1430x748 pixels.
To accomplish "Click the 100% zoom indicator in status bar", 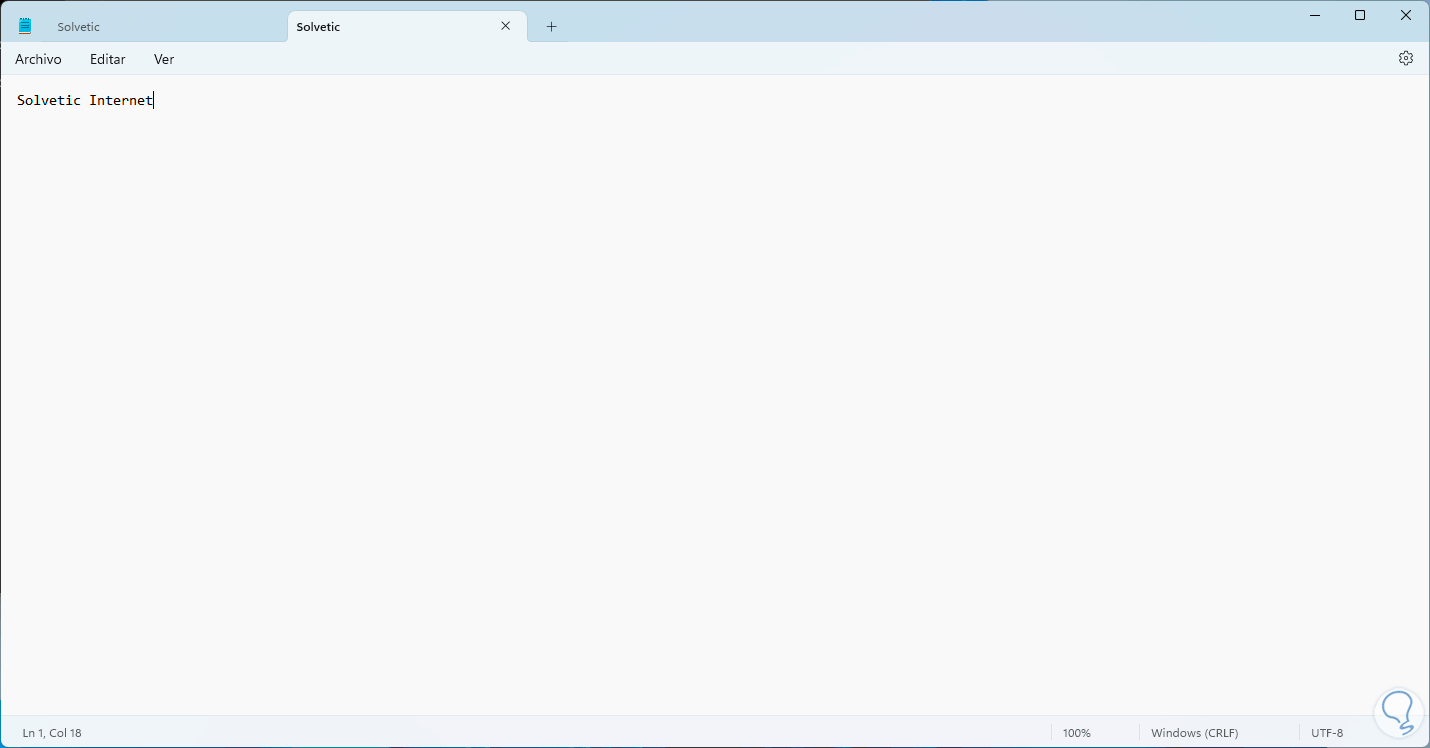I will (x=1076, y=732).
